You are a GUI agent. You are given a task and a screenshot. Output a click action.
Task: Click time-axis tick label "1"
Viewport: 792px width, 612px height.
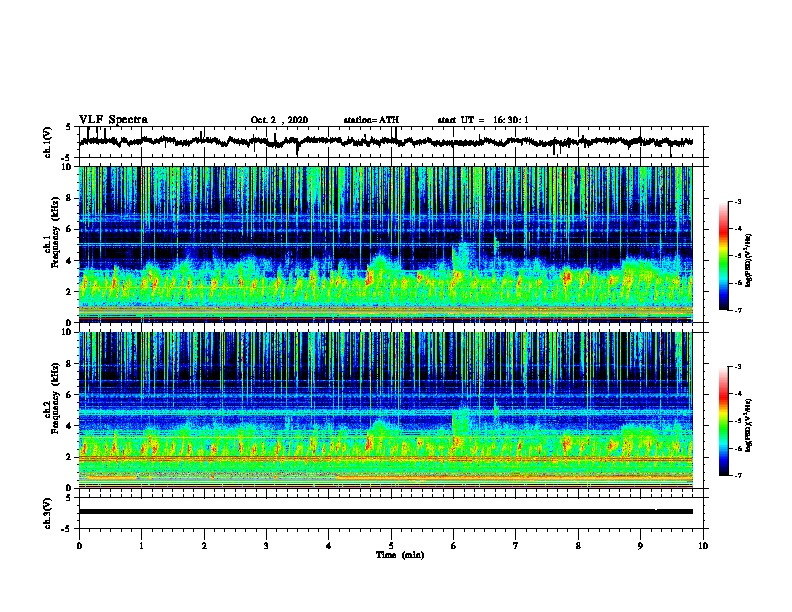pyautogui.click(x=141, y=546)
